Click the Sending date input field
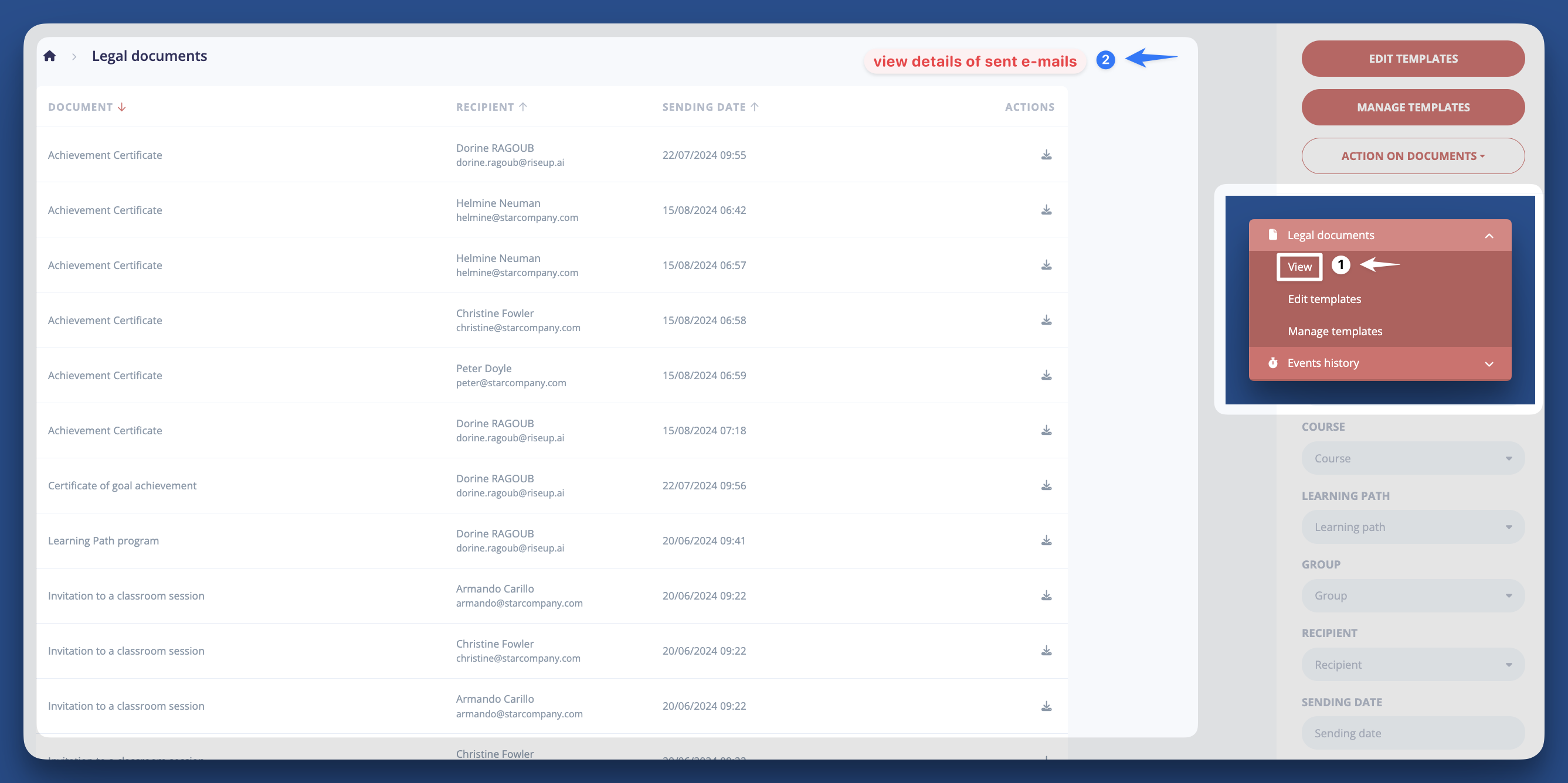 [1412, 733]
